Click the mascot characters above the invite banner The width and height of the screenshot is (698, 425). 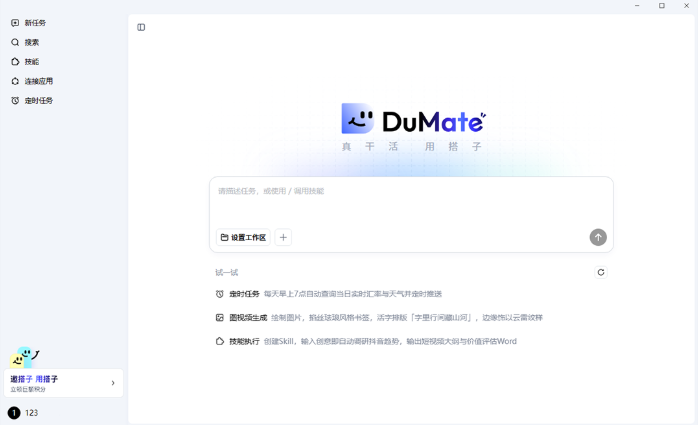pyautogui.click(x=24, y=357)
